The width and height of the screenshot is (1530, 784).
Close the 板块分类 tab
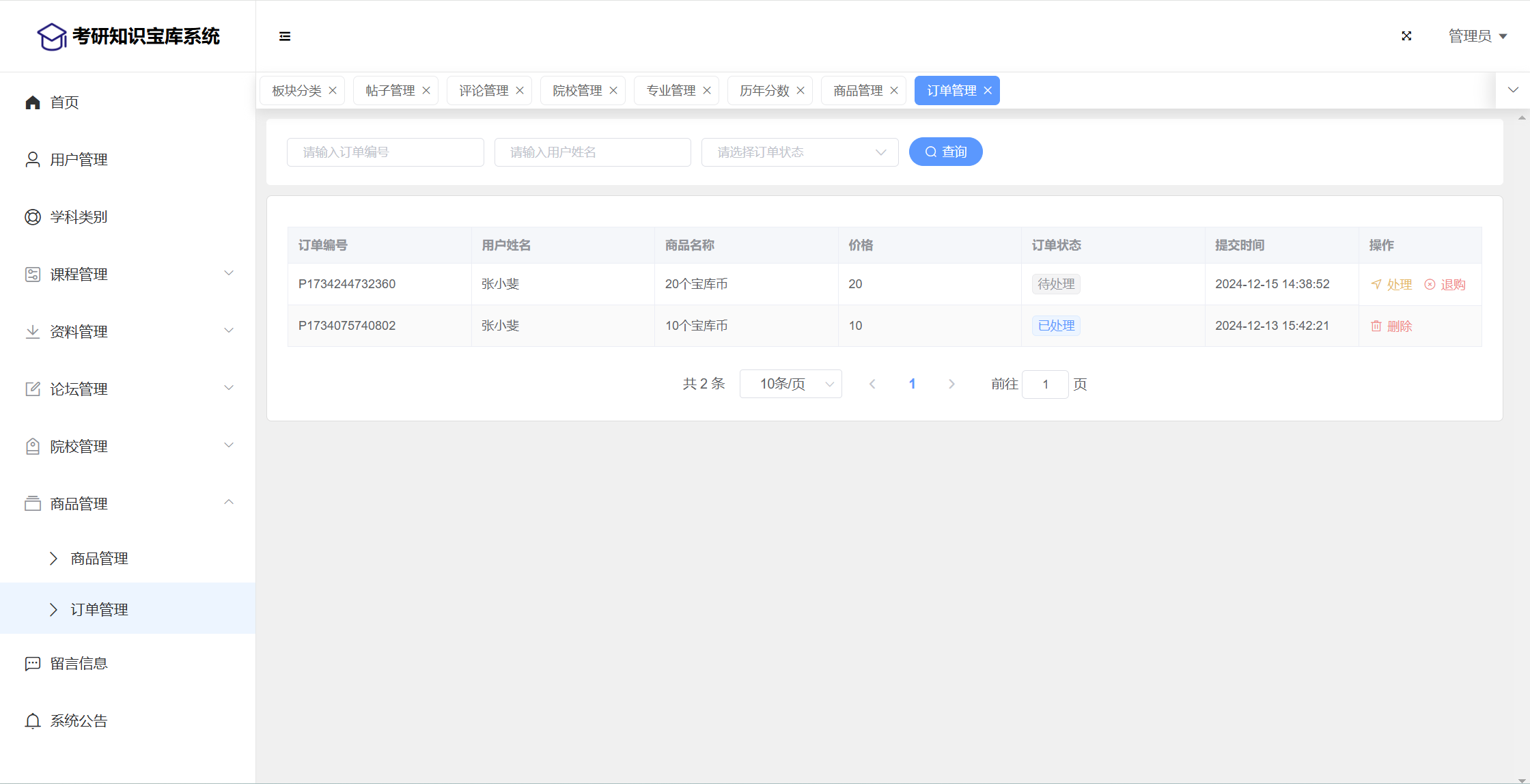pyautogui.click(x=333, y=91)
